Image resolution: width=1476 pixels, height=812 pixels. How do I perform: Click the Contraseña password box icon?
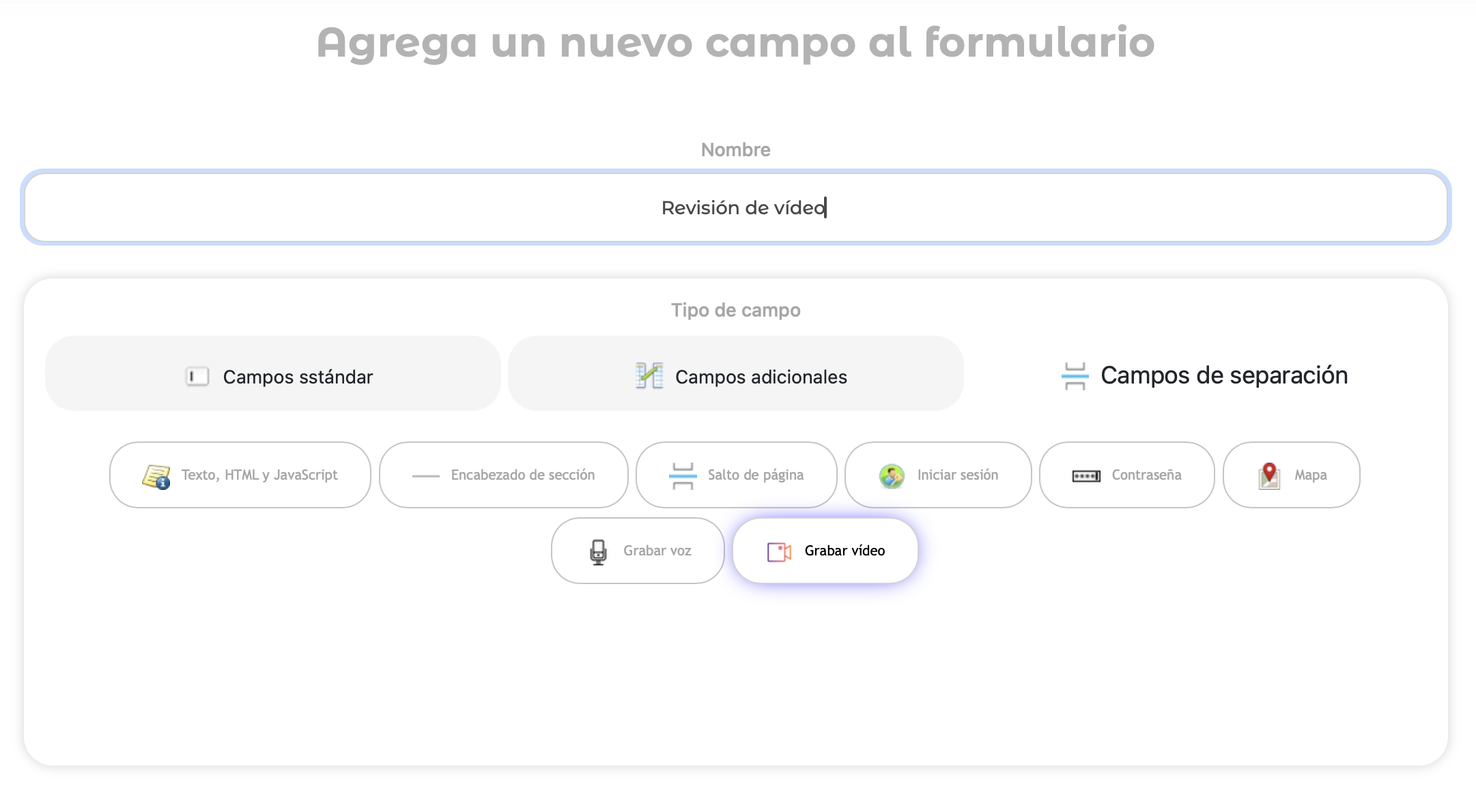click(x=1085, y=476)
